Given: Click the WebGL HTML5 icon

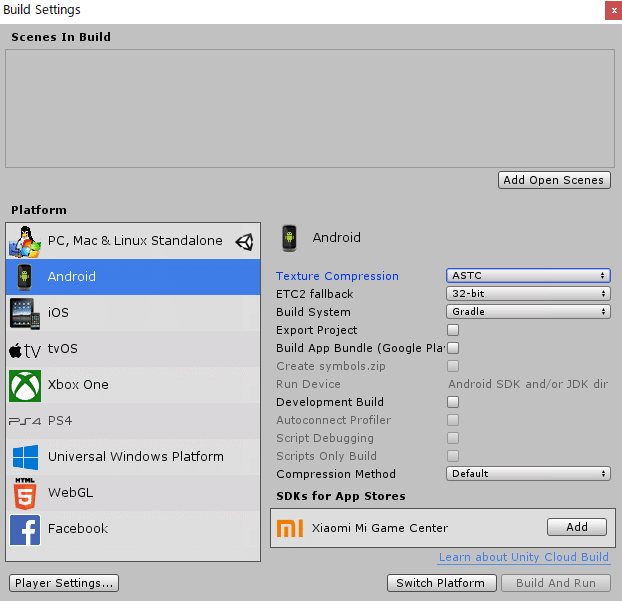Looking at the screenshot, I should pyautogui.click(x=25, y=493).
